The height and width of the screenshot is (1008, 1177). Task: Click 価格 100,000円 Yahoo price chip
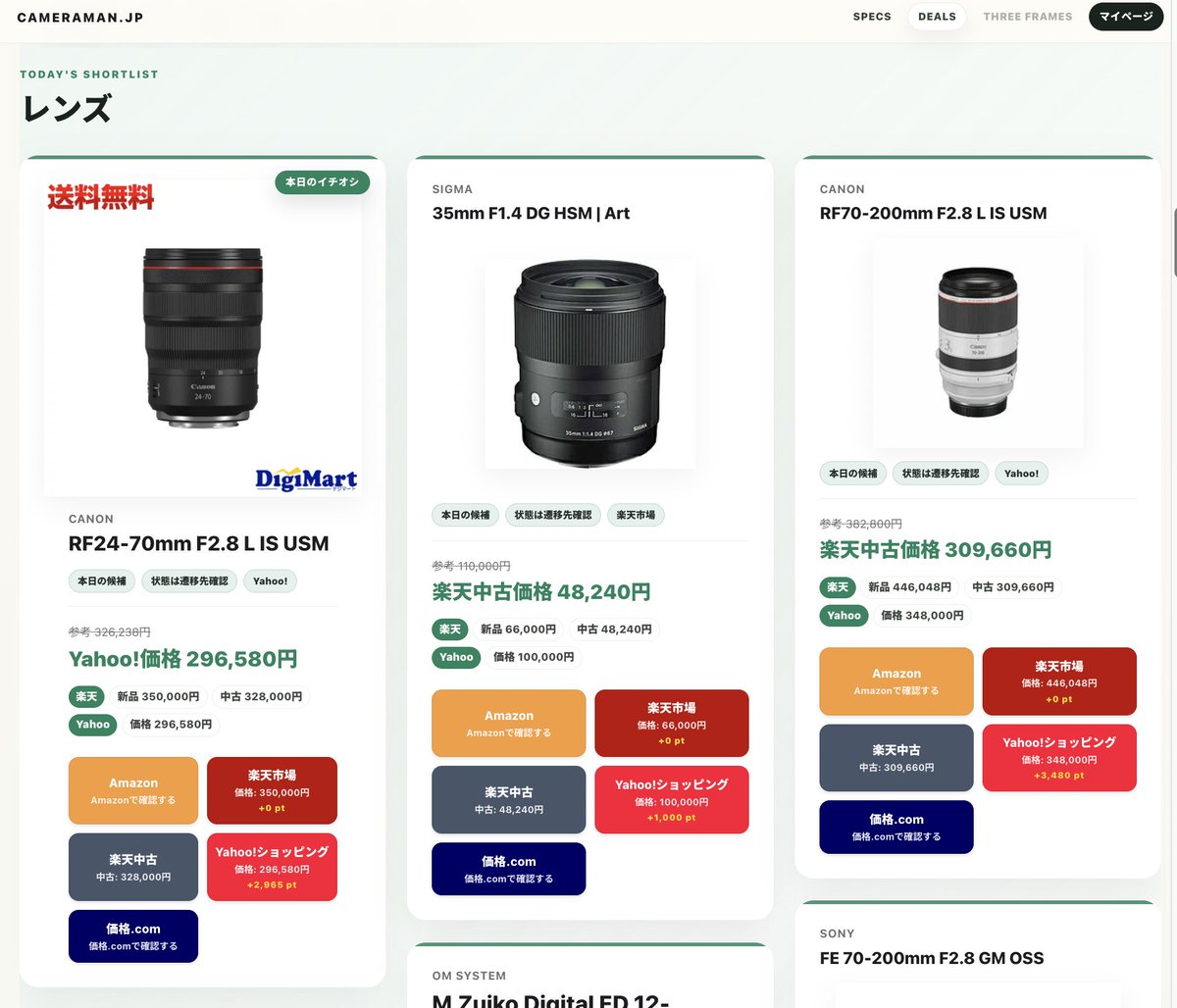[534, 657]
